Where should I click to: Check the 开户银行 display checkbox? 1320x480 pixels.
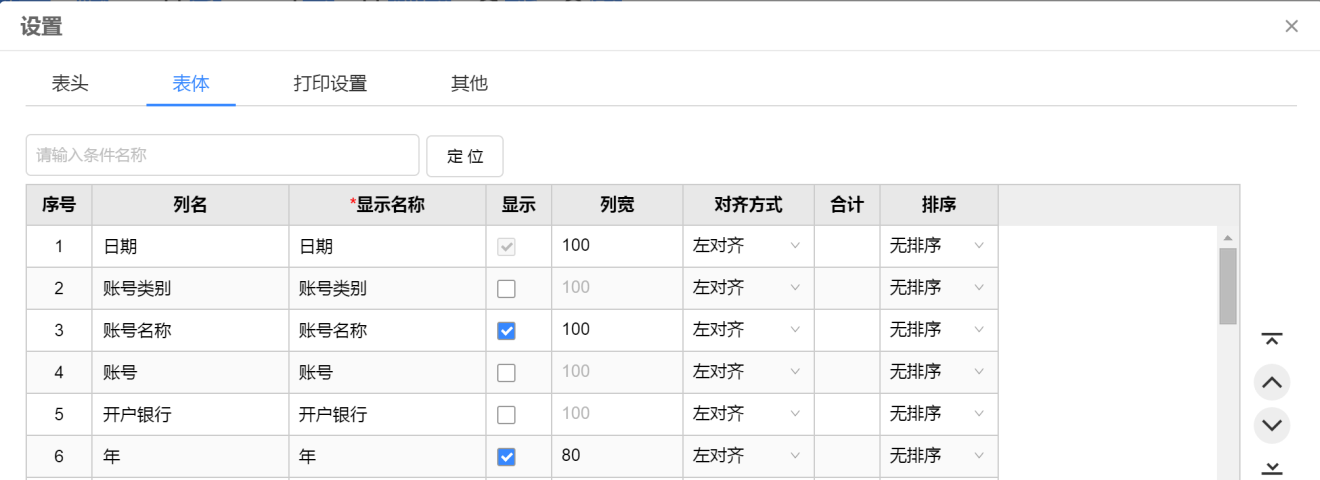[x=507, y=415]
